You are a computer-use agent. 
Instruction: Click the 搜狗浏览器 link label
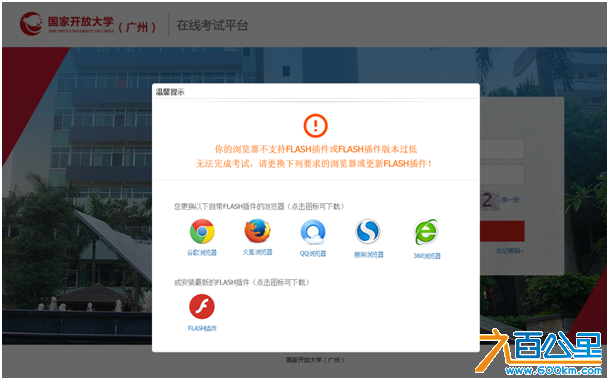pos(368,255)
